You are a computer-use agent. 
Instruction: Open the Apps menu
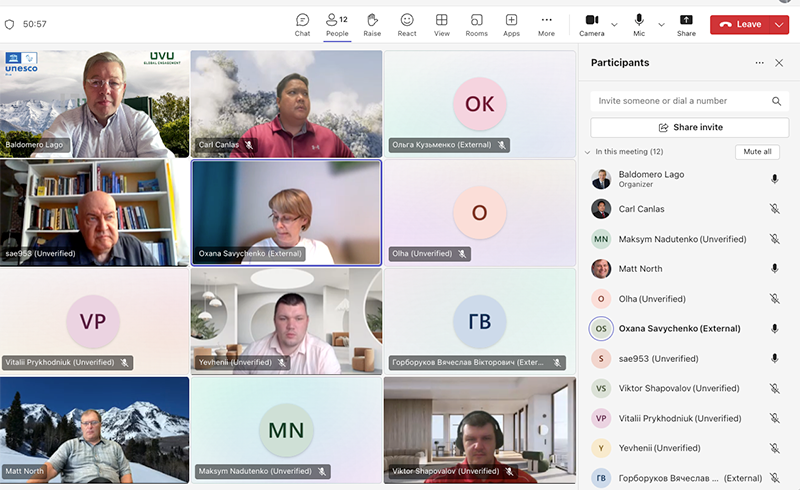point(511,24)
